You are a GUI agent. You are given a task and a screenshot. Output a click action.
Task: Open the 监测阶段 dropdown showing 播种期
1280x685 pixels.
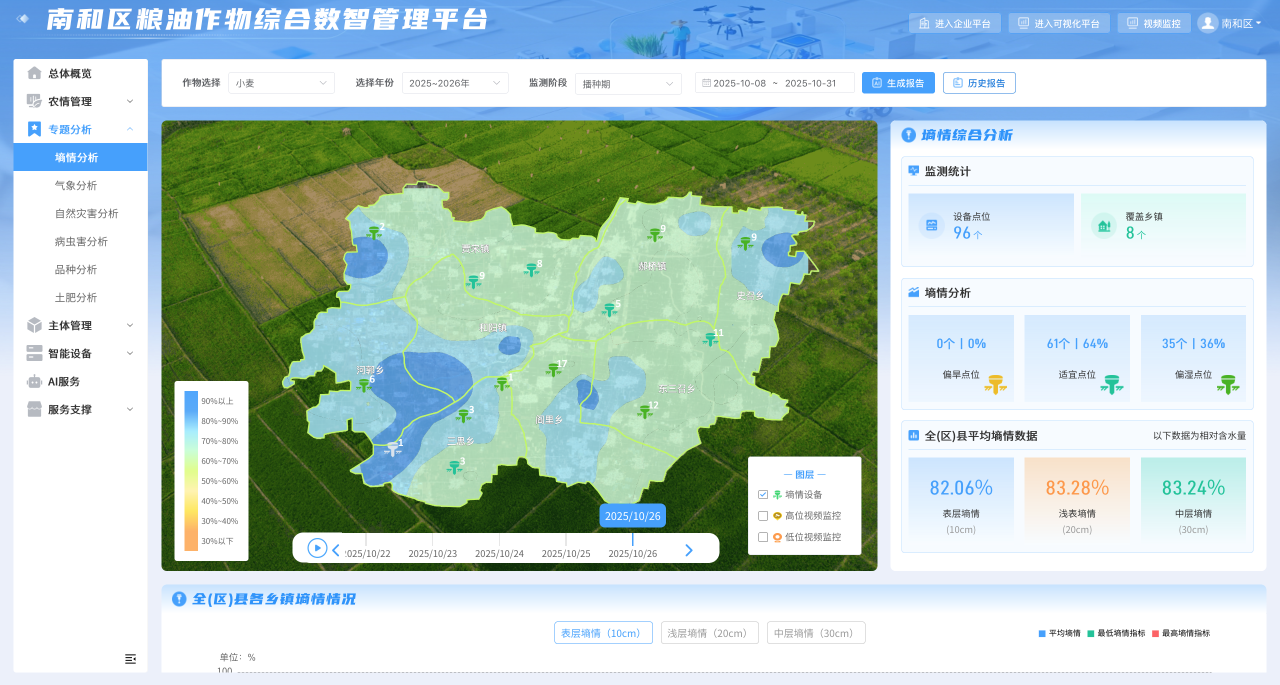coord(628,83)
